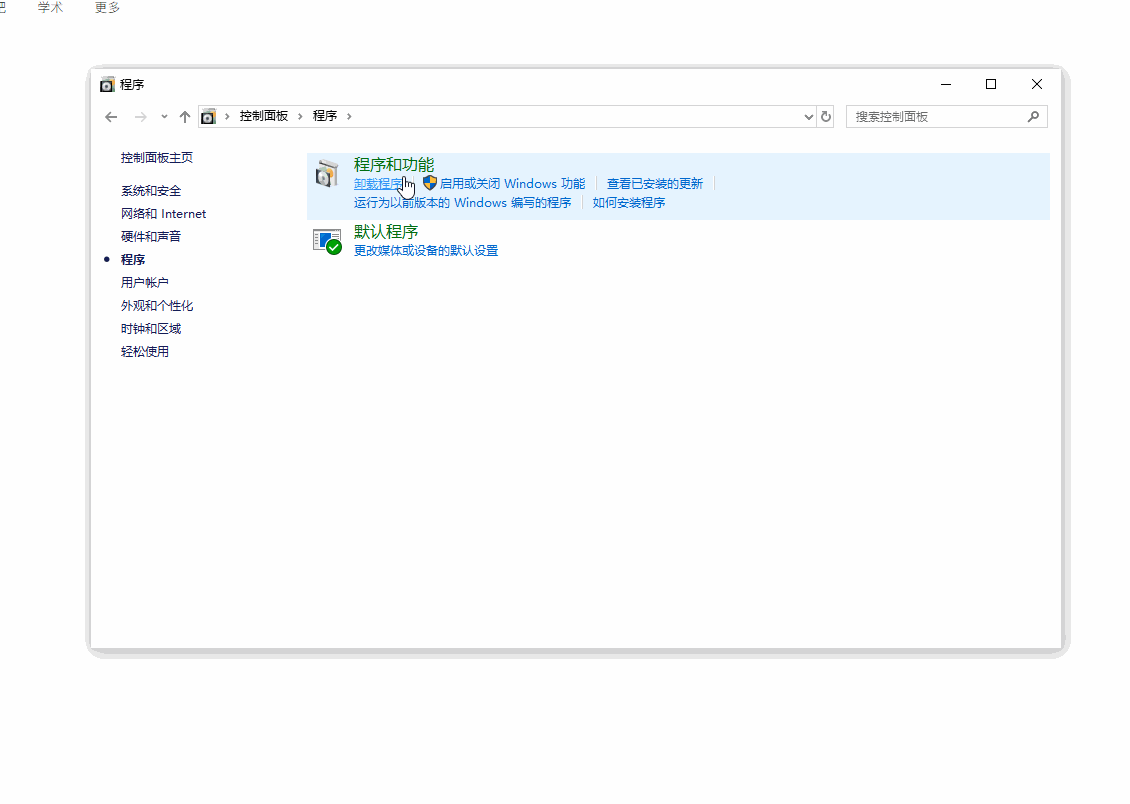
Task: Open 用户帐户 category
Action: coord(145,282)
